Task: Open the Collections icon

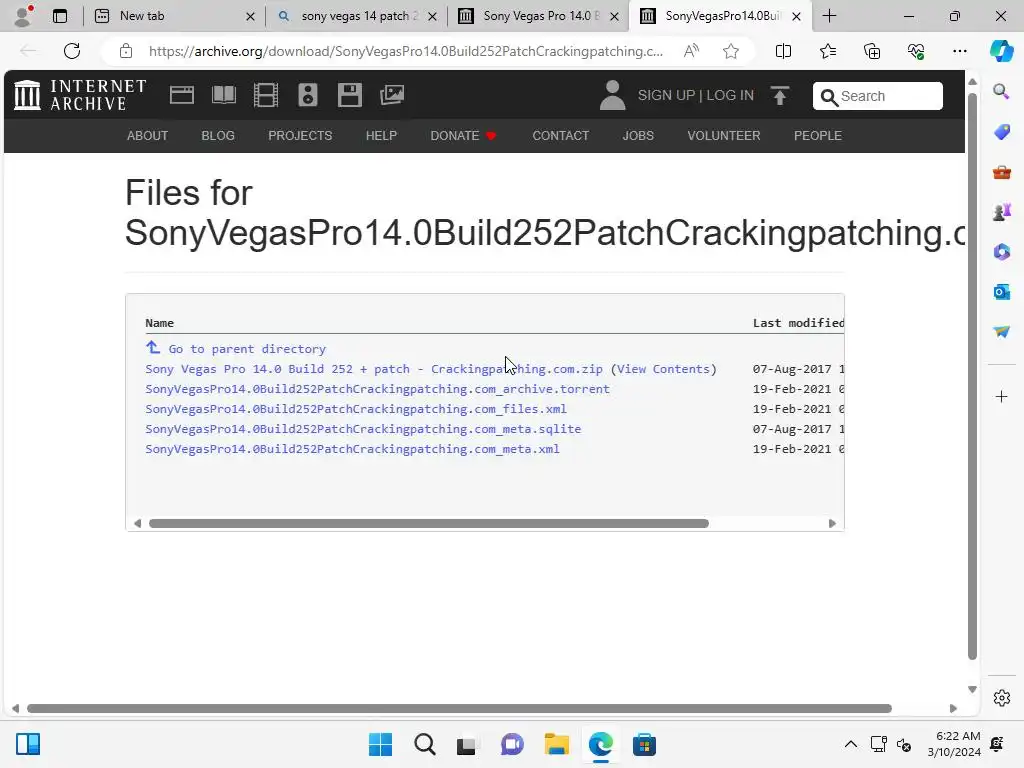Action: pyautogui.click(x=872, y=51)
